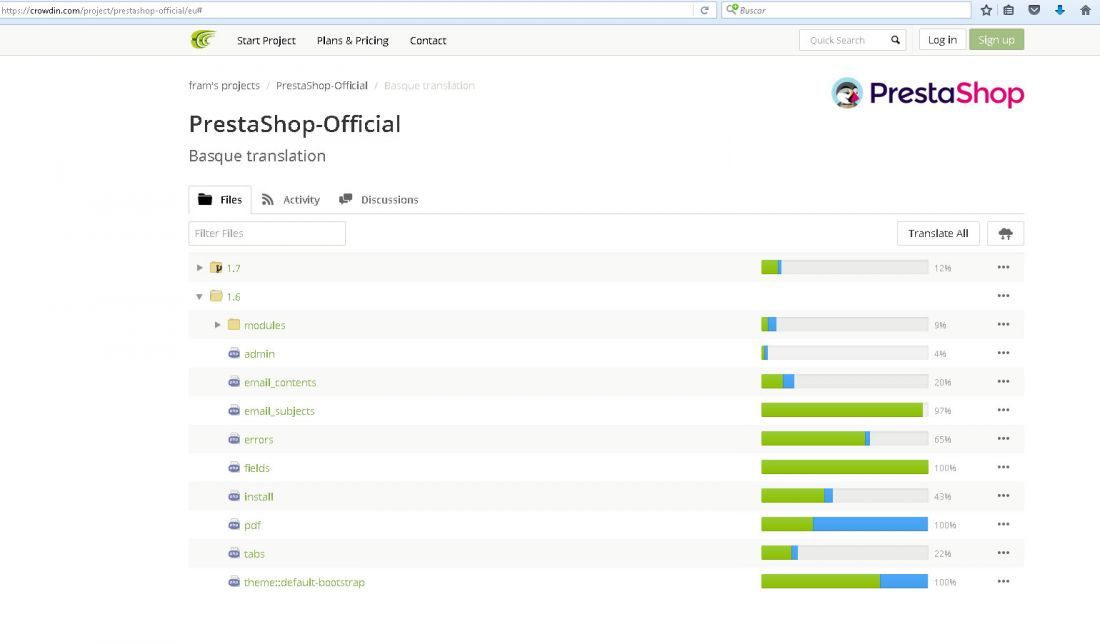
Task: Click the Log in button
Action: pyautogui.click(x=942, y=40)
